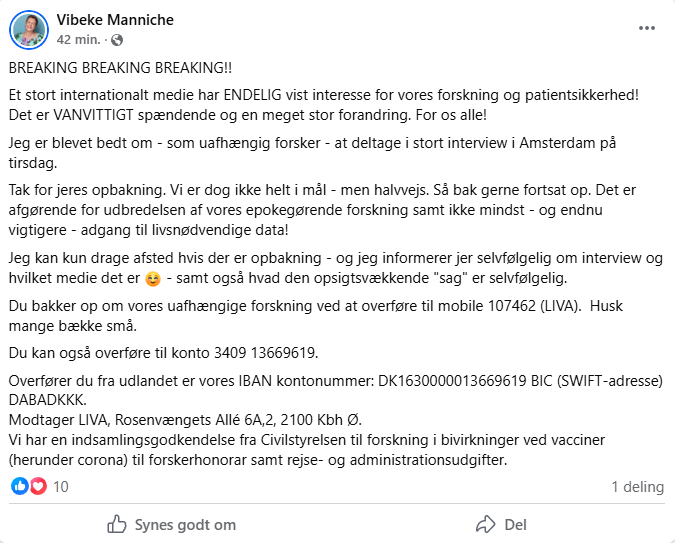Click the SWIFT code DABADKKK
This screenshot has width=675, height=543.
click(46, 400)
